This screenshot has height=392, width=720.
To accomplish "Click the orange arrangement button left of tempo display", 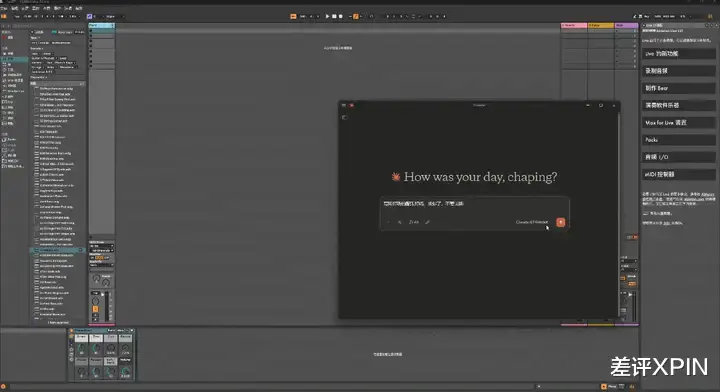I will 293,16.
